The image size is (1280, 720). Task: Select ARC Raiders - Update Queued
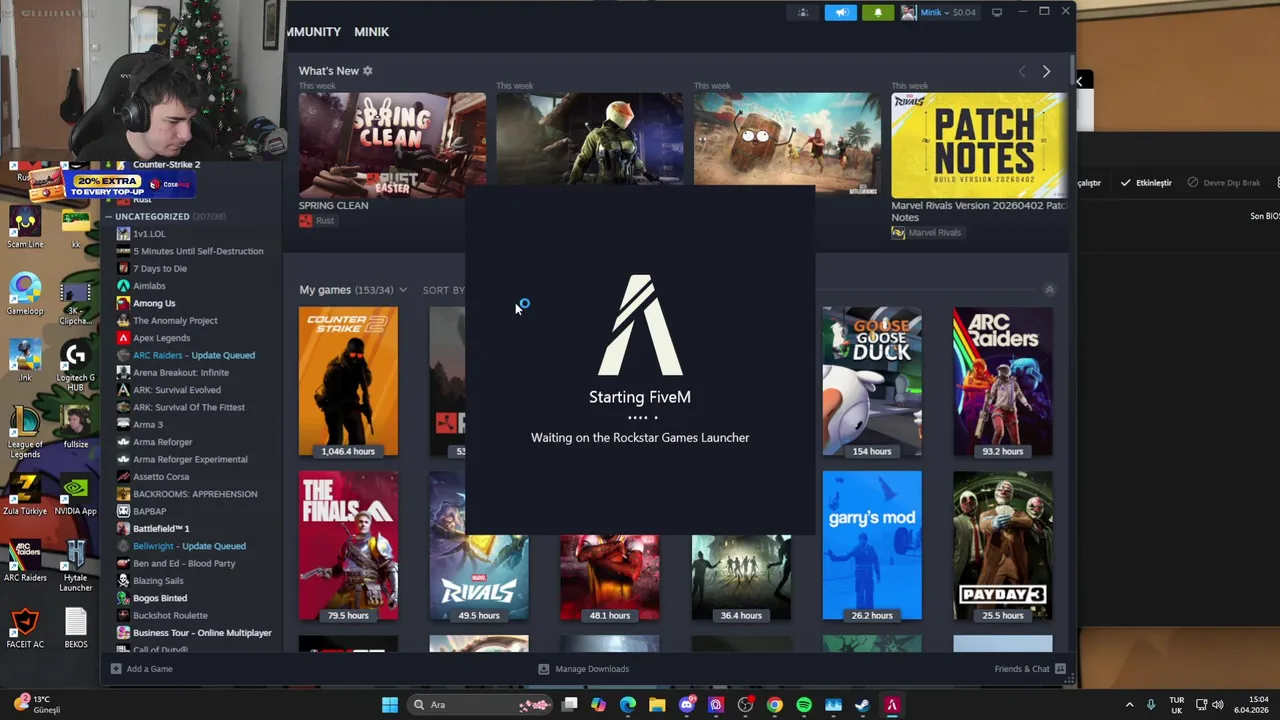[x=194, y=355]
